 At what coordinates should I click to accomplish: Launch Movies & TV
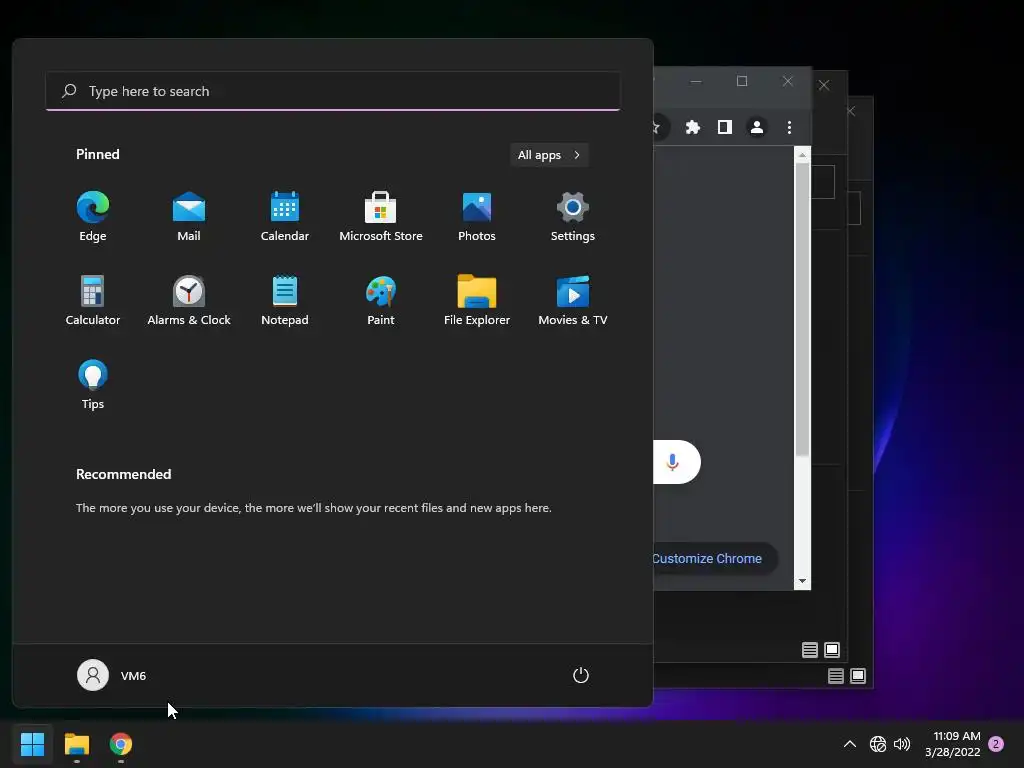[573, 300]
